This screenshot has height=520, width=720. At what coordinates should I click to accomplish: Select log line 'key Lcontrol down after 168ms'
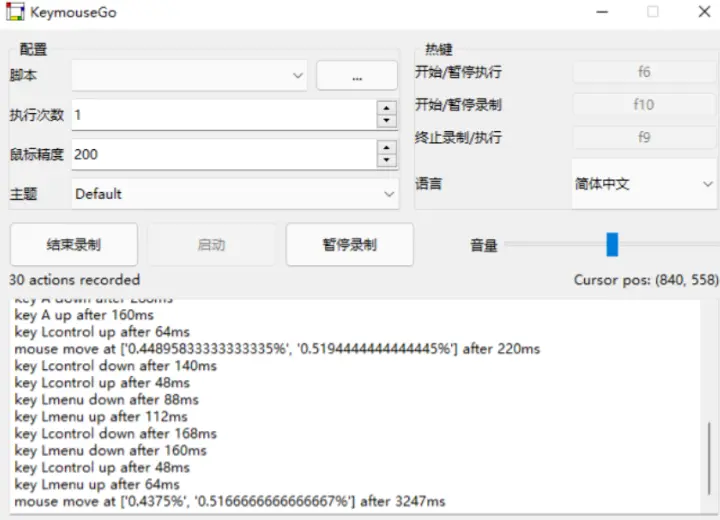click(x=115, y=434)
